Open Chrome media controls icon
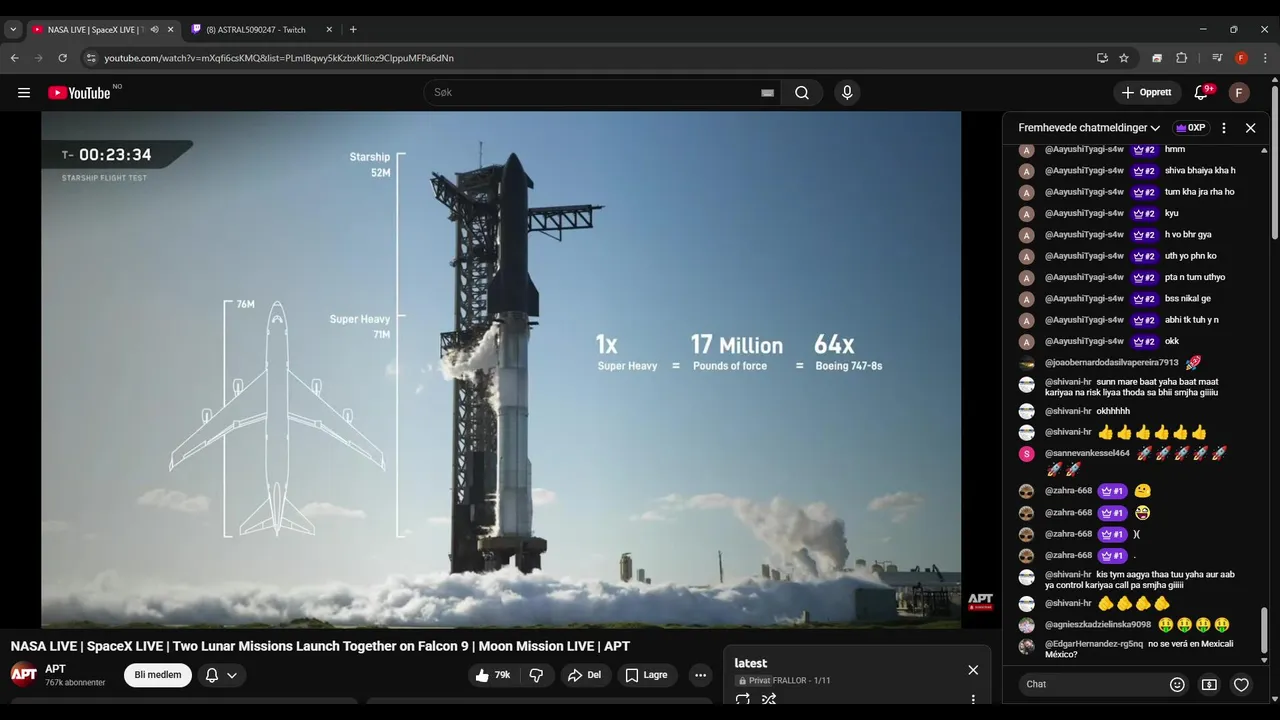This screenshot has height=720, width=1280. pyautogui.click(x=1217, y=58)
